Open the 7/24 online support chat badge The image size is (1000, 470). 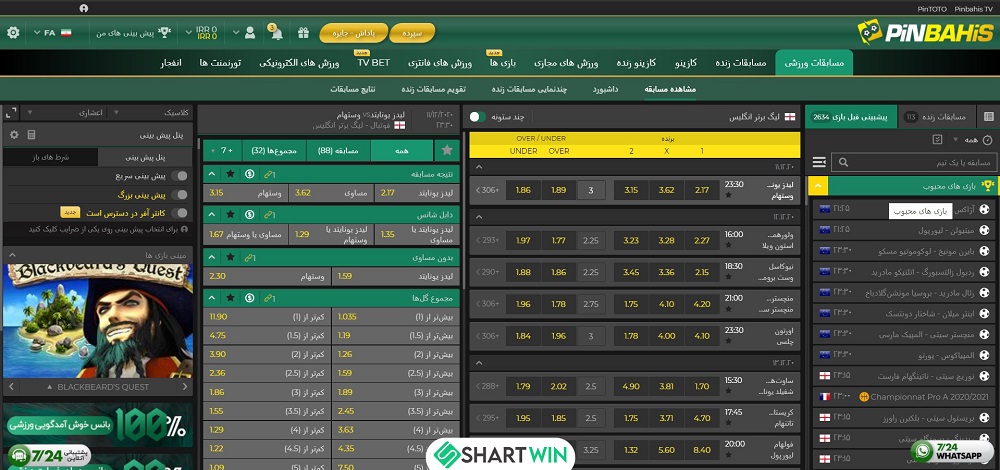pos(50,455)
